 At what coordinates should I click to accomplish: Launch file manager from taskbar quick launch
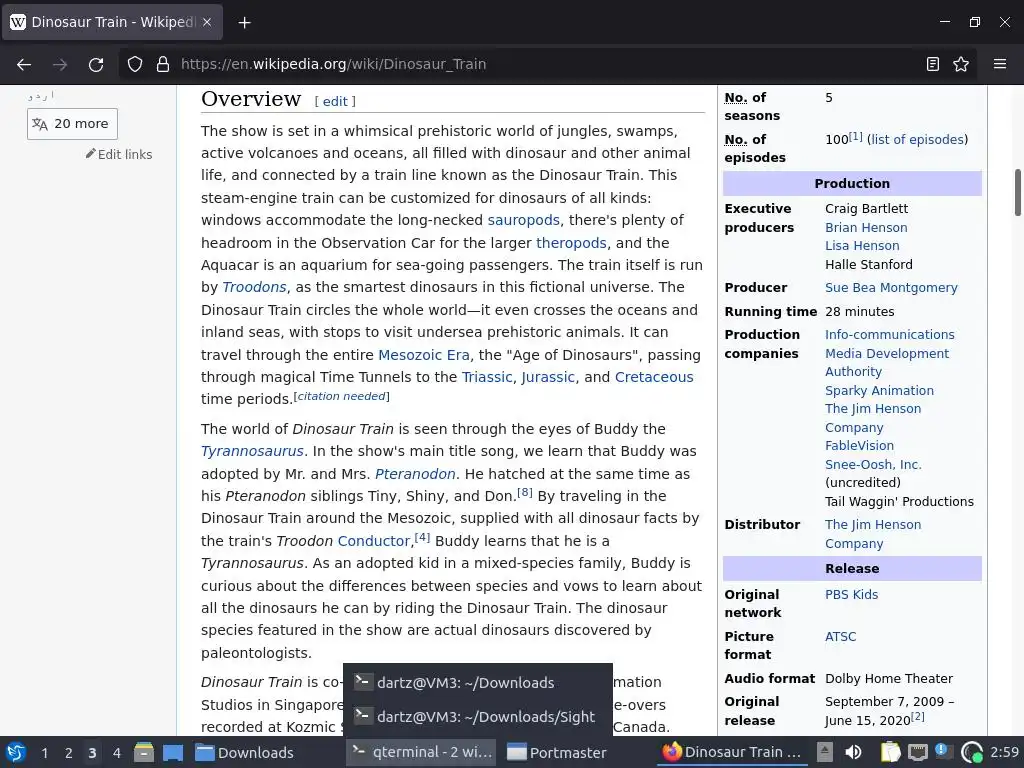[x=144, y=752]
